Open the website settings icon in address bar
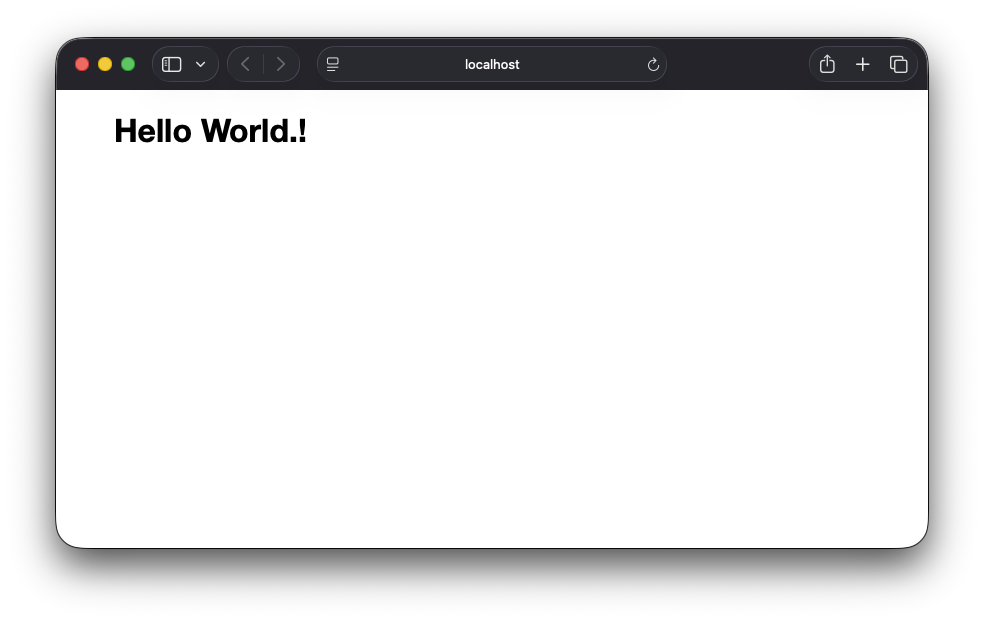 [x=332, y=64]
